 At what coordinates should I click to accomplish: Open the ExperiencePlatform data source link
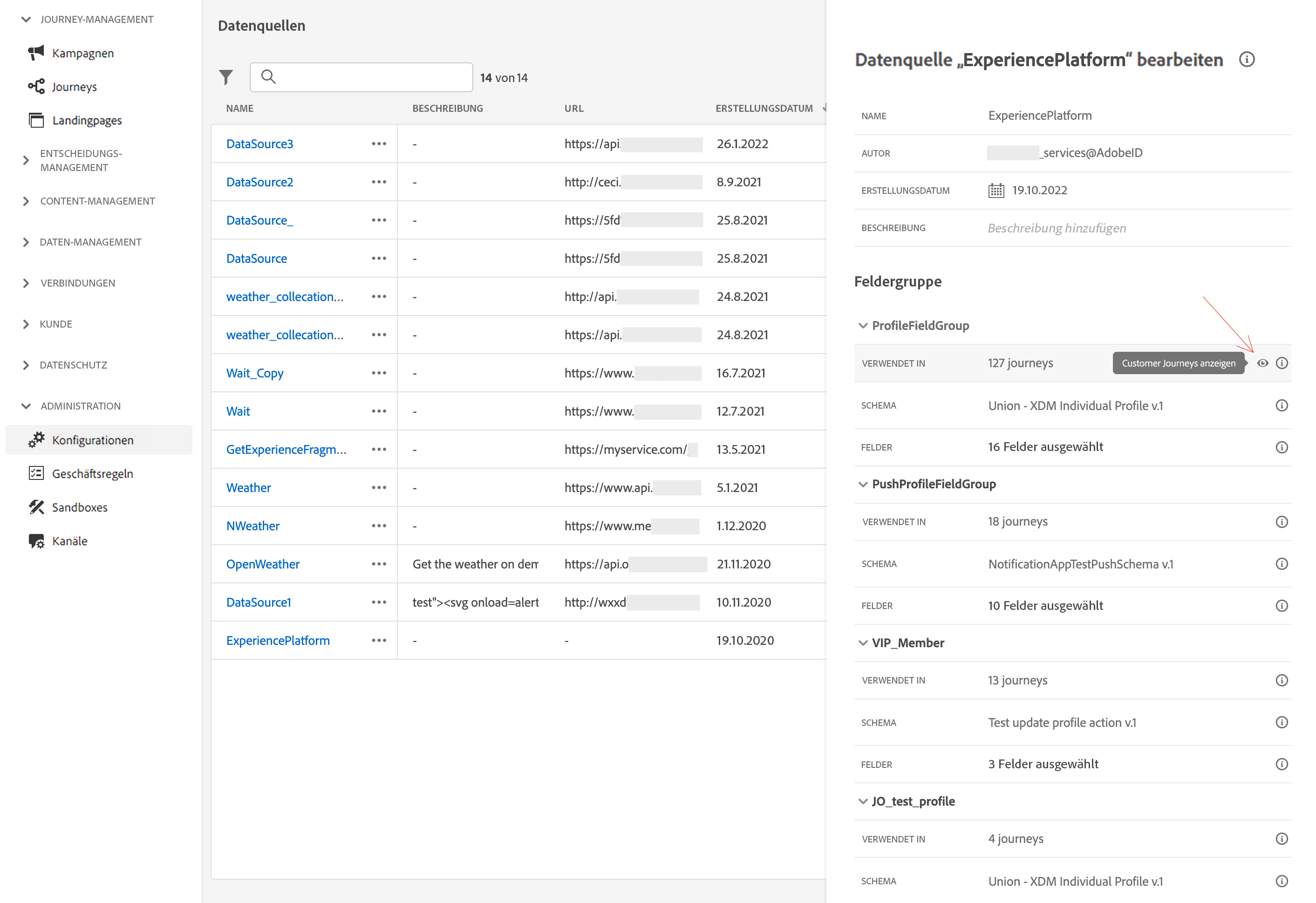click(x=278, y=641)
